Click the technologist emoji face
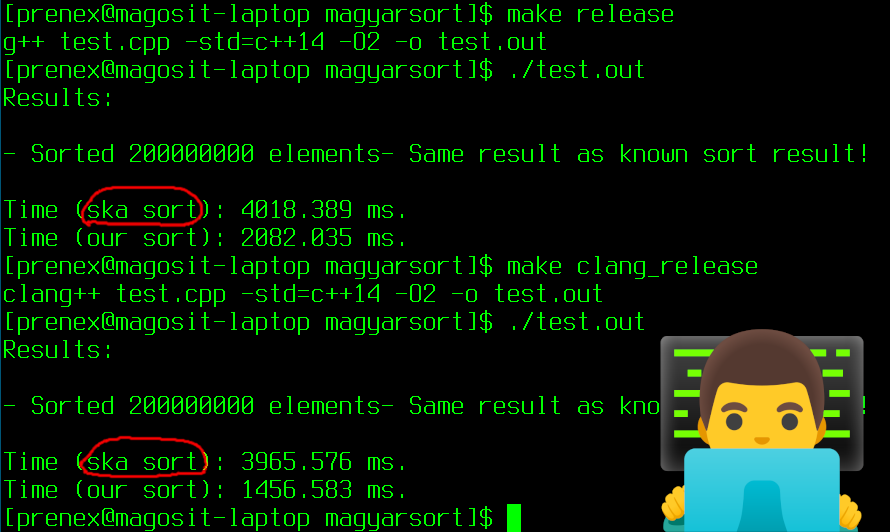 point(762,416)
